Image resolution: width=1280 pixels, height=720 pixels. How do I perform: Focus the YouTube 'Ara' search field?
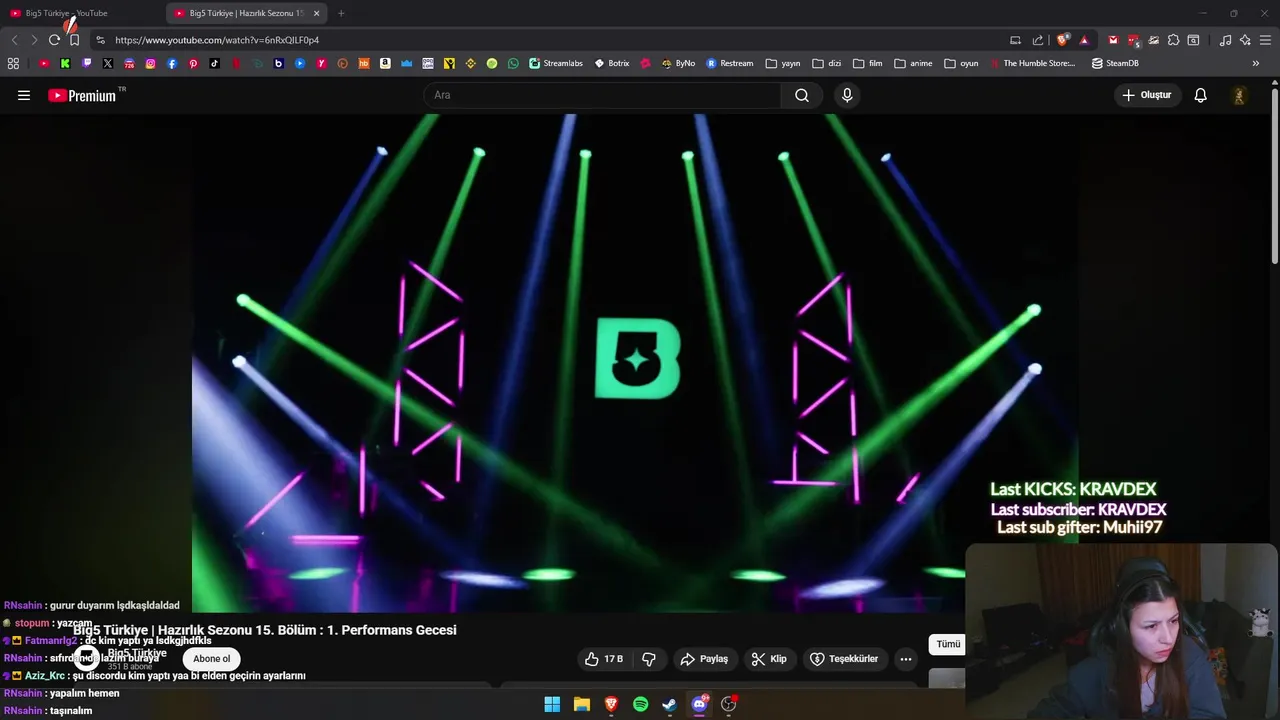pos(603,95)
